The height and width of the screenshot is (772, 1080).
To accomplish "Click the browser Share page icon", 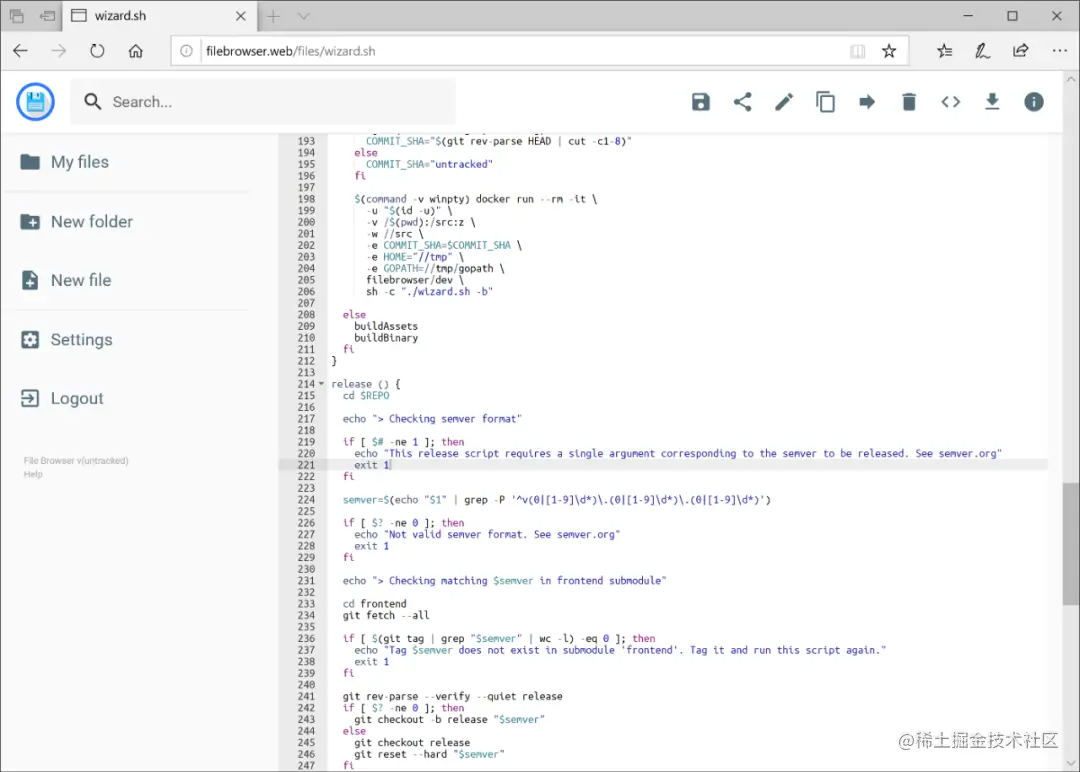I will point(1021,51).
